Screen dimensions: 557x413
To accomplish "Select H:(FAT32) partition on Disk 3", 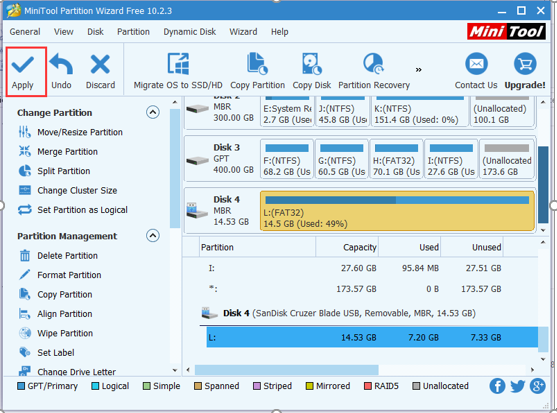I will [396, 159].
